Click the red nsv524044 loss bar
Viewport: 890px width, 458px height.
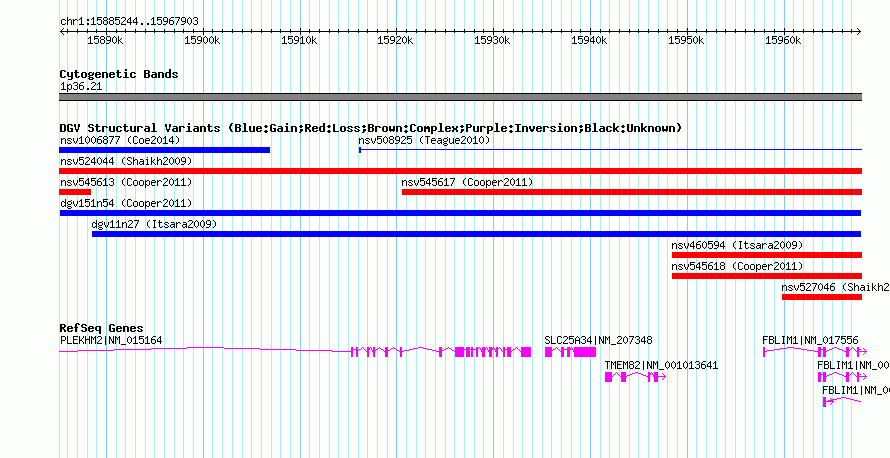(x=461, y=171)
